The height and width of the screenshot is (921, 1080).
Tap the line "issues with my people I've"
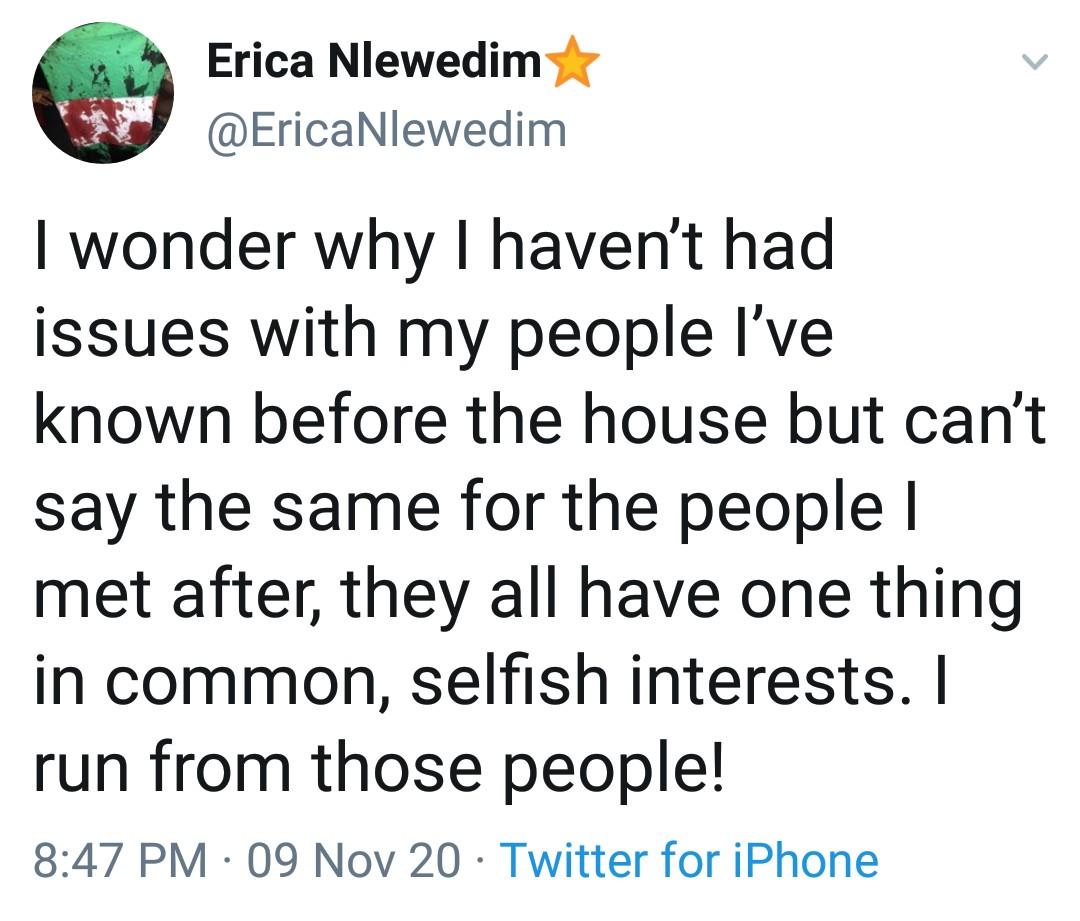(433, 333)
